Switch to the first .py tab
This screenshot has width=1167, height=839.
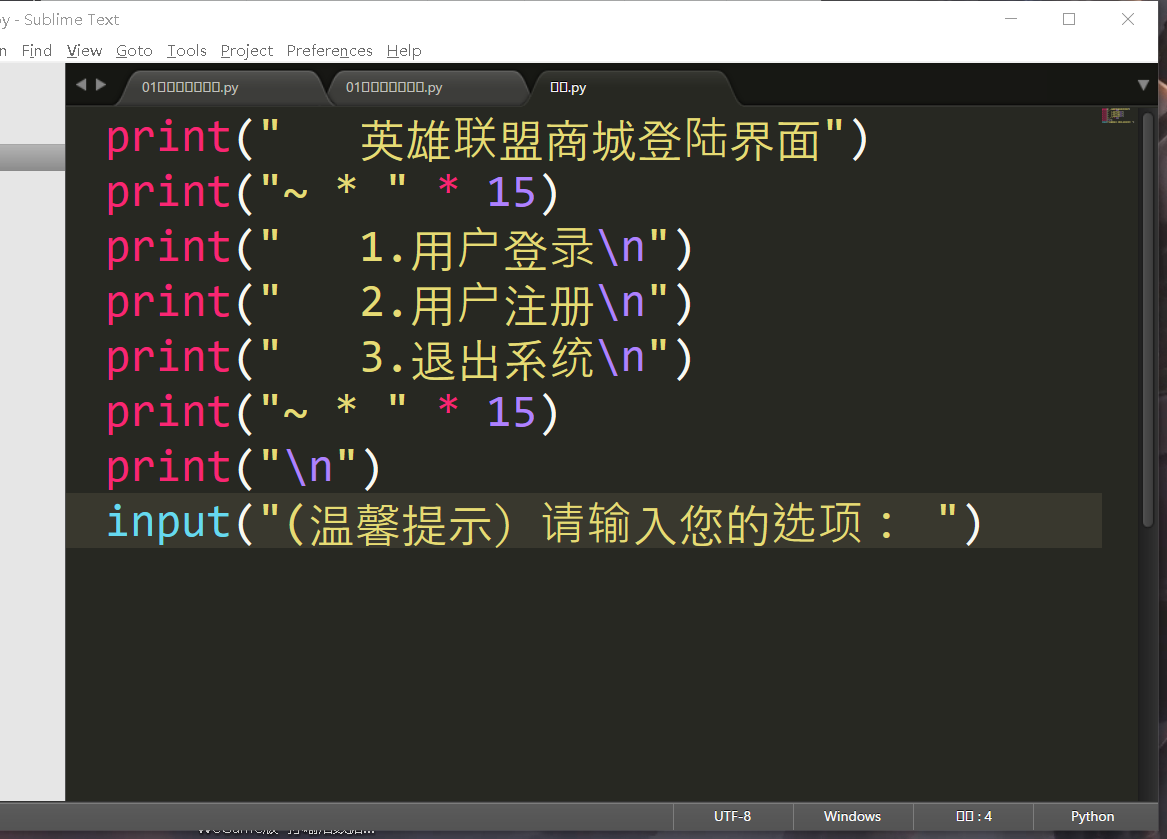(x=223, y=88)
